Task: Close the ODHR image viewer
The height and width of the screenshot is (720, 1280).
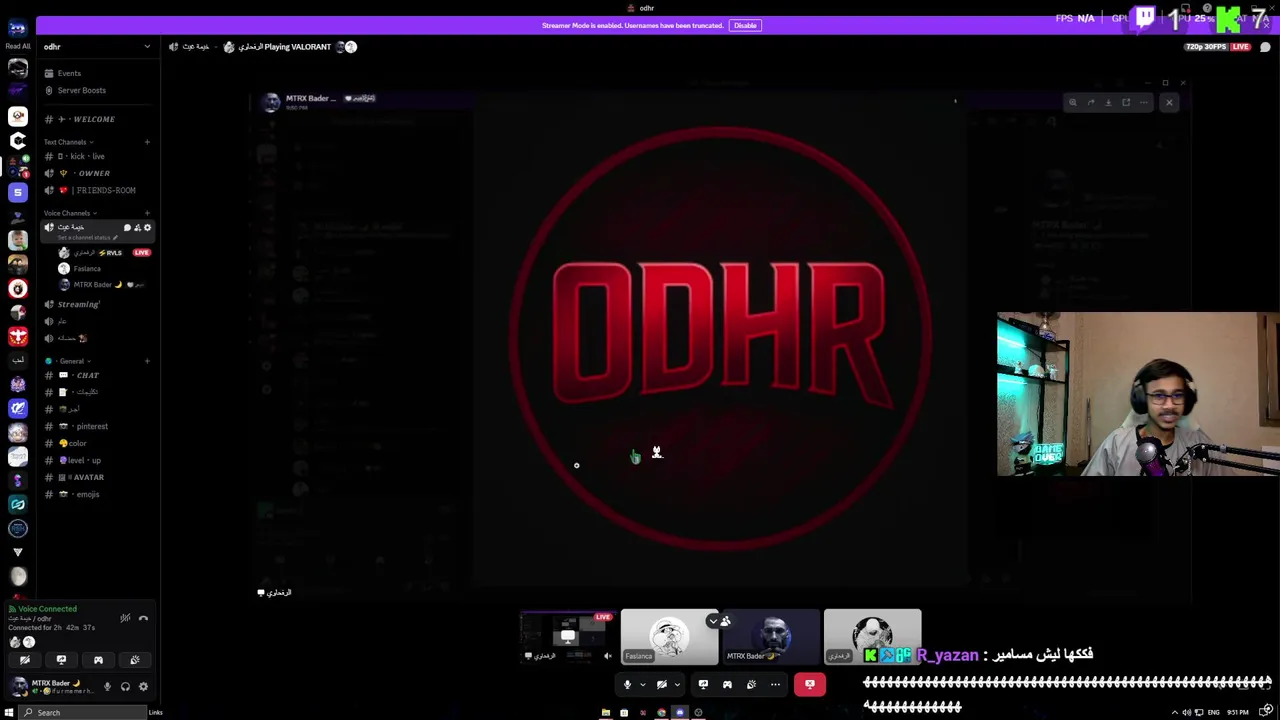Action: point(1169,102)
